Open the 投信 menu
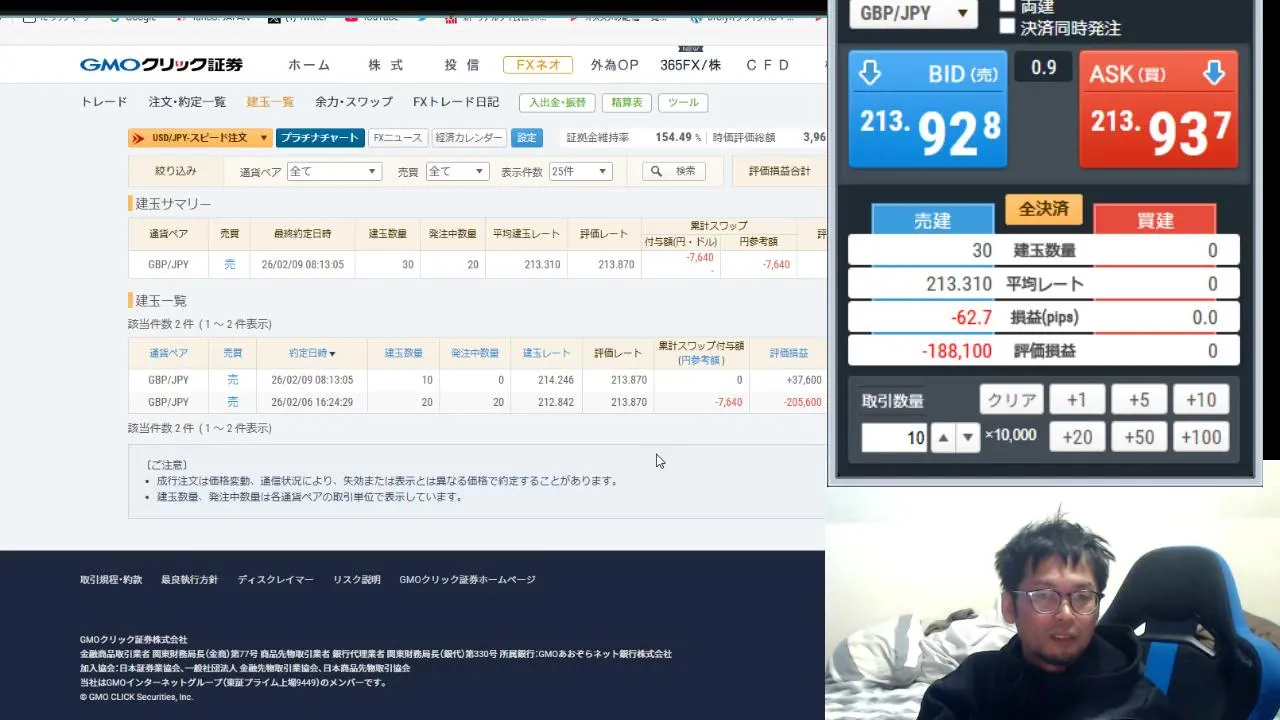The image size is (1280, 720). click(462, 65)
